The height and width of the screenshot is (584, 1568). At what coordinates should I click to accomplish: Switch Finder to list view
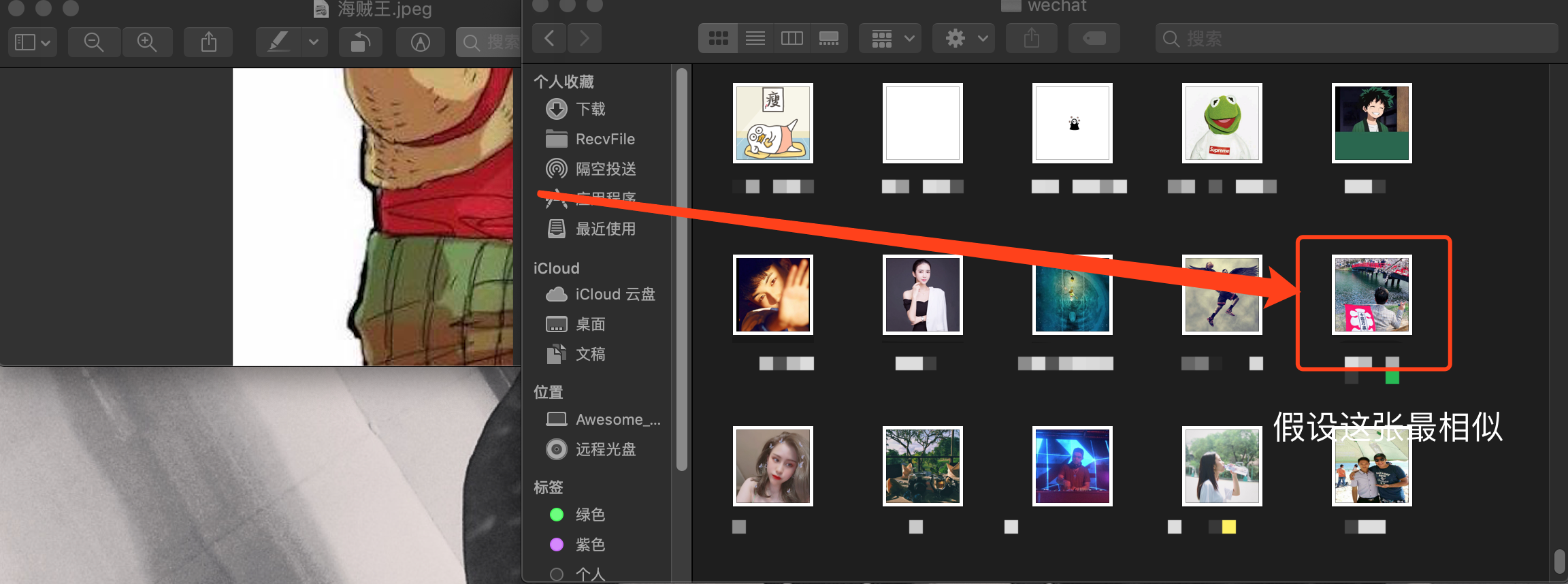[x=755, y=38]
